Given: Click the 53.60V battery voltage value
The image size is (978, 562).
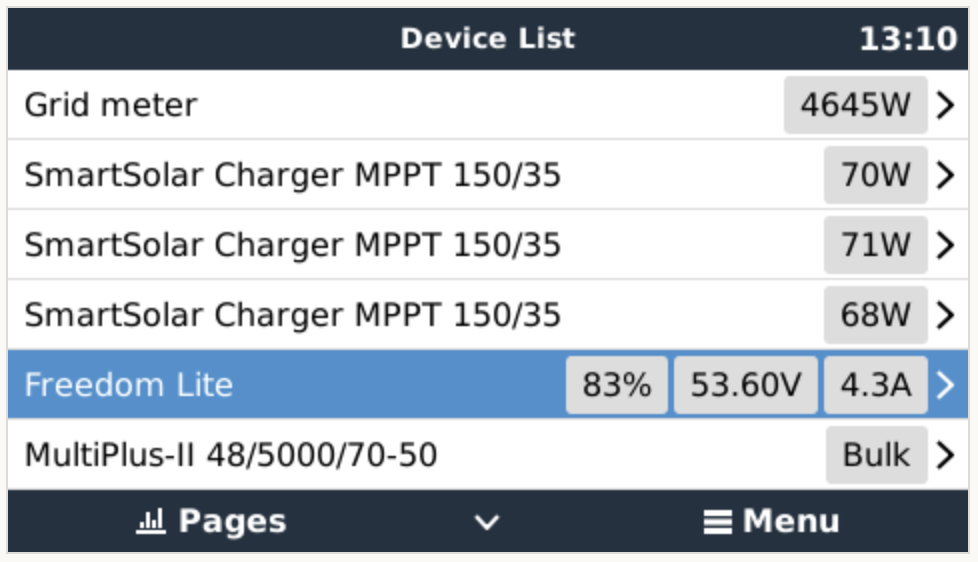Looking at the screenshot, I should tap(745, 385).
